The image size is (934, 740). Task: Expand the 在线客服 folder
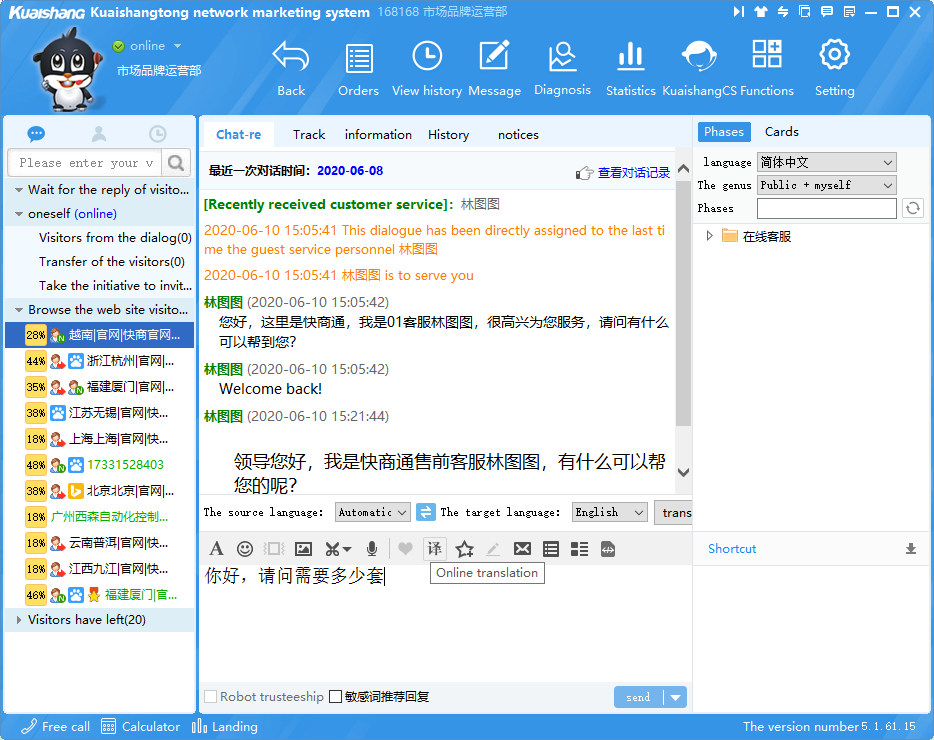pyautogui.click(x=709, y=236)
